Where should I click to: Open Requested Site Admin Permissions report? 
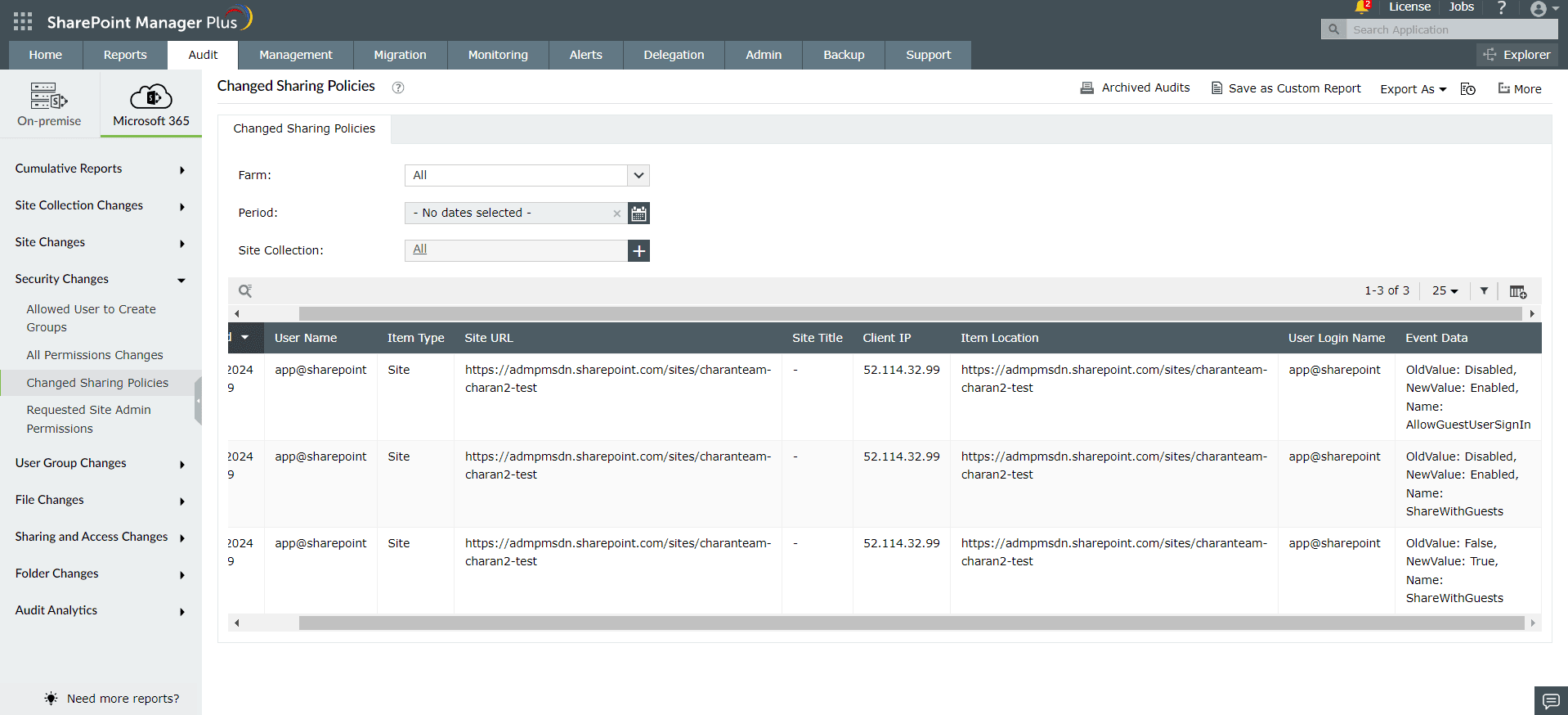click(88, 419)
